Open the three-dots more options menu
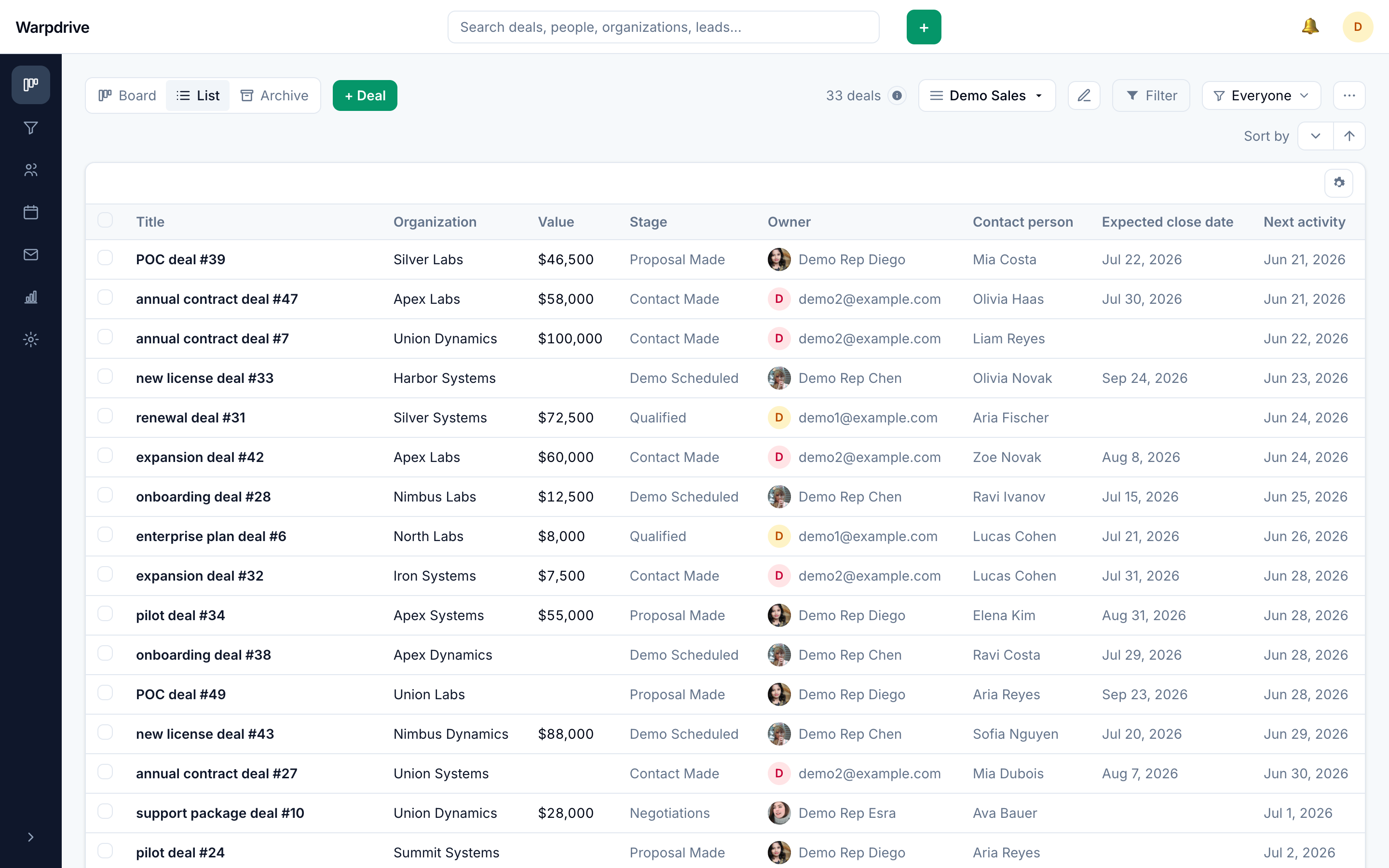Viewport: 1389px width, 868px height. click(x=1349, y=95)
